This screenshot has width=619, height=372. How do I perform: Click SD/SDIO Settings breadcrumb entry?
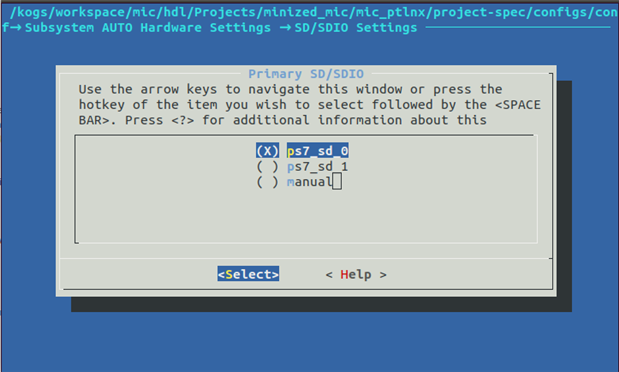(x=356, y=28)
